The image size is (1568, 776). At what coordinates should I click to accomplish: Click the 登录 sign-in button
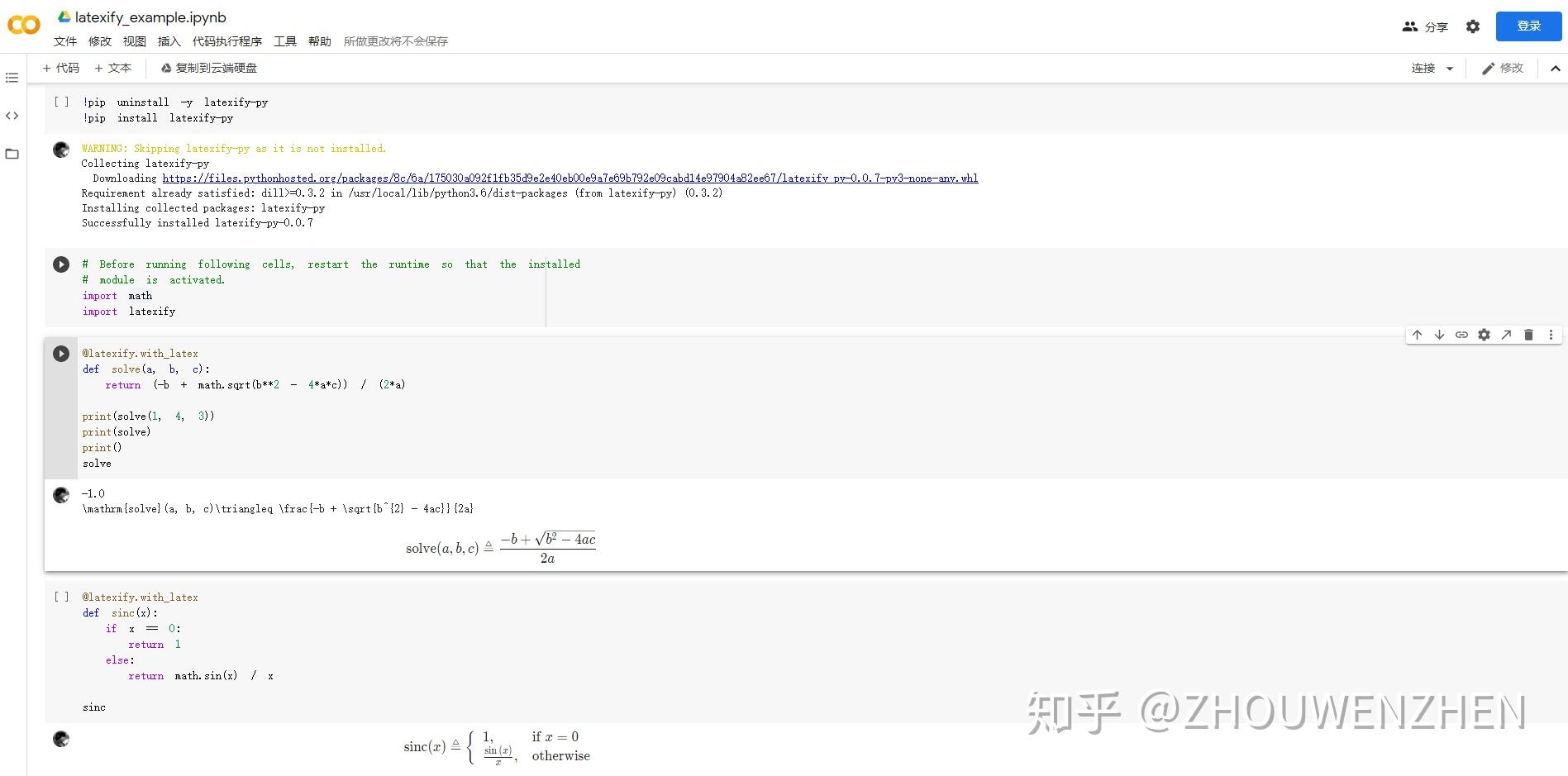(1528, 26)
